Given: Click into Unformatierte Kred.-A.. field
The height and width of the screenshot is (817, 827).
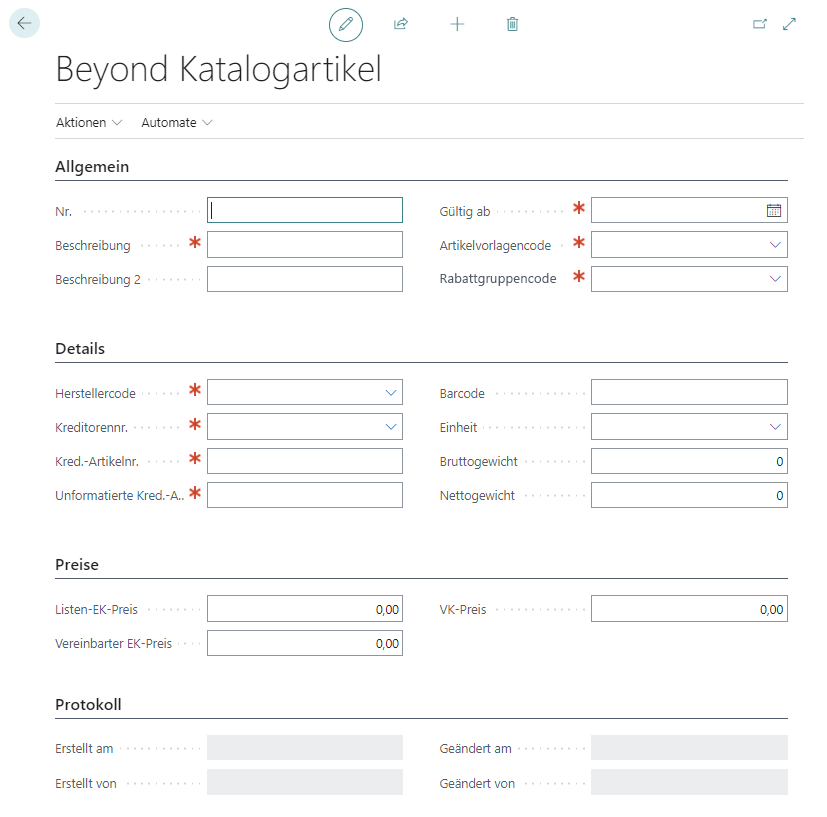Looking at the screenshot, I should point(305,495).
